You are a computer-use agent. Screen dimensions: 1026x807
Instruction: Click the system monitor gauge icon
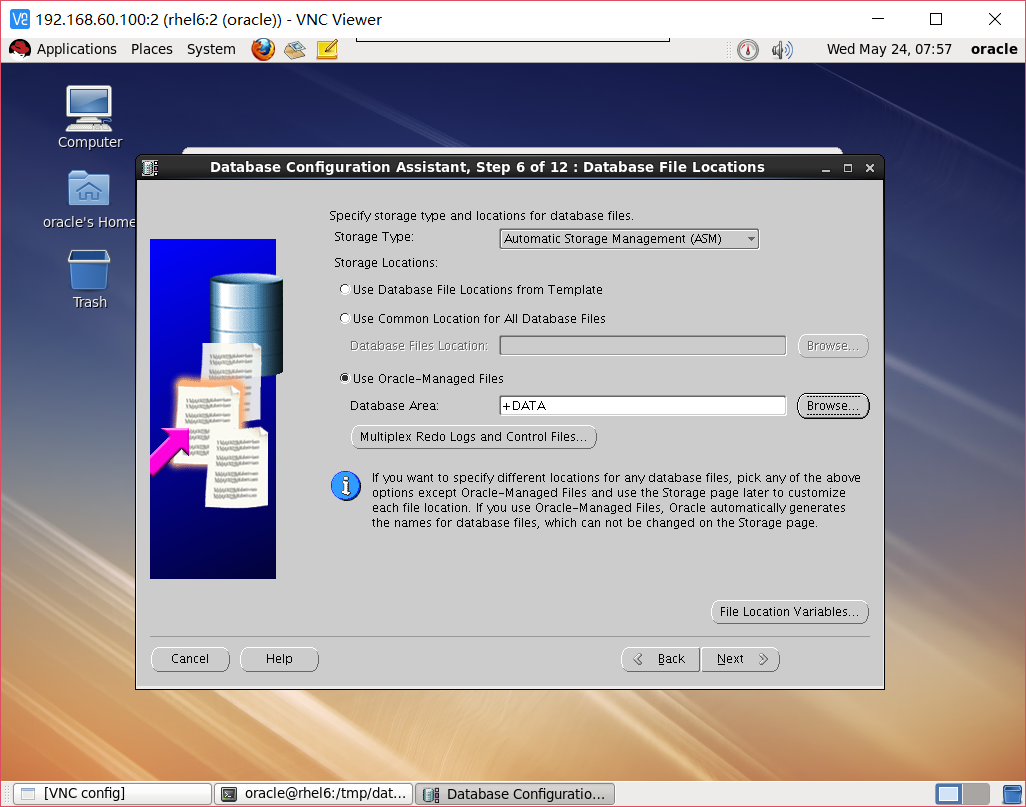[x=747, y=48]
